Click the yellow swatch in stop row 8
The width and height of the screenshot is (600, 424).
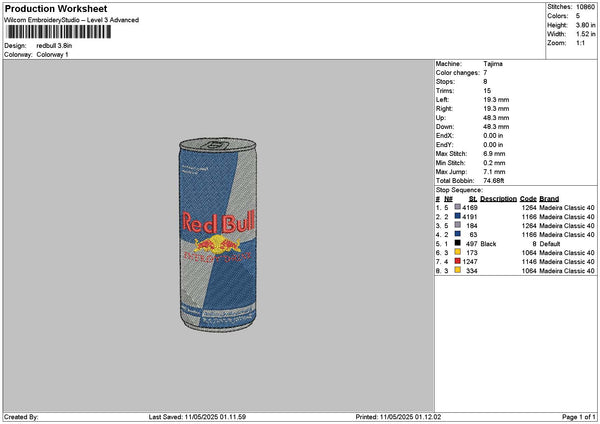pos(457,270)
